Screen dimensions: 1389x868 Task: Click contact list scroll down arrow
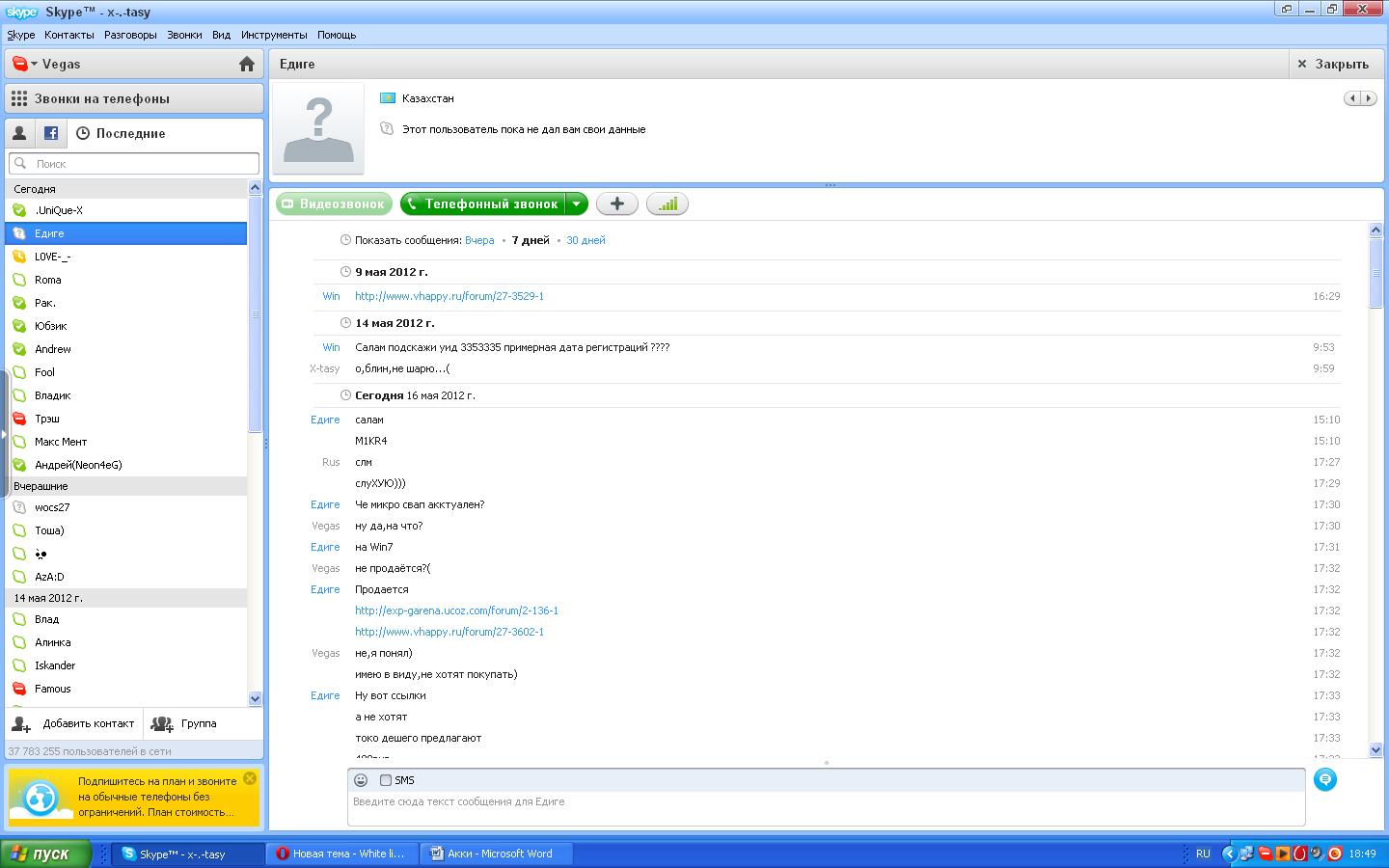coord(256,698)
